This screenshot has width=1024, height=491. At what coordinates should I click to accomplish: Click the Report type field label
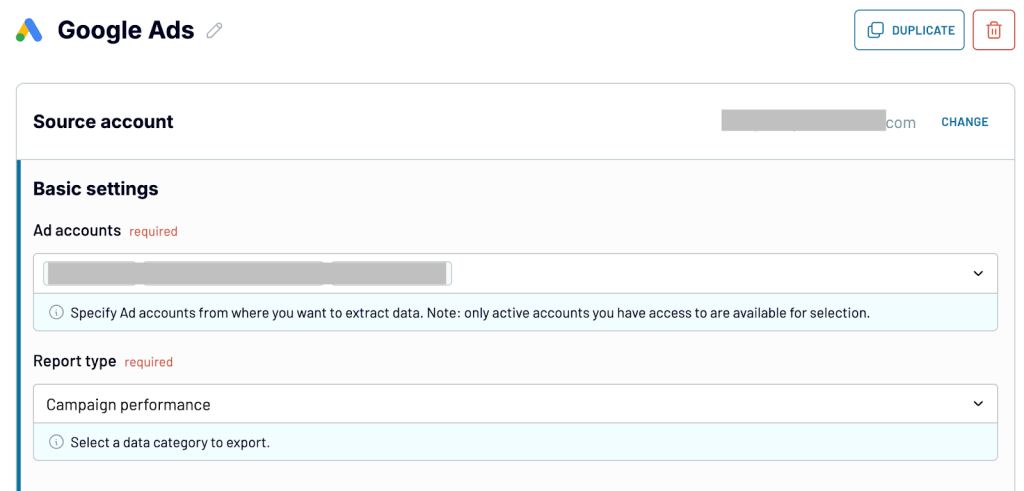click(74, 361)
